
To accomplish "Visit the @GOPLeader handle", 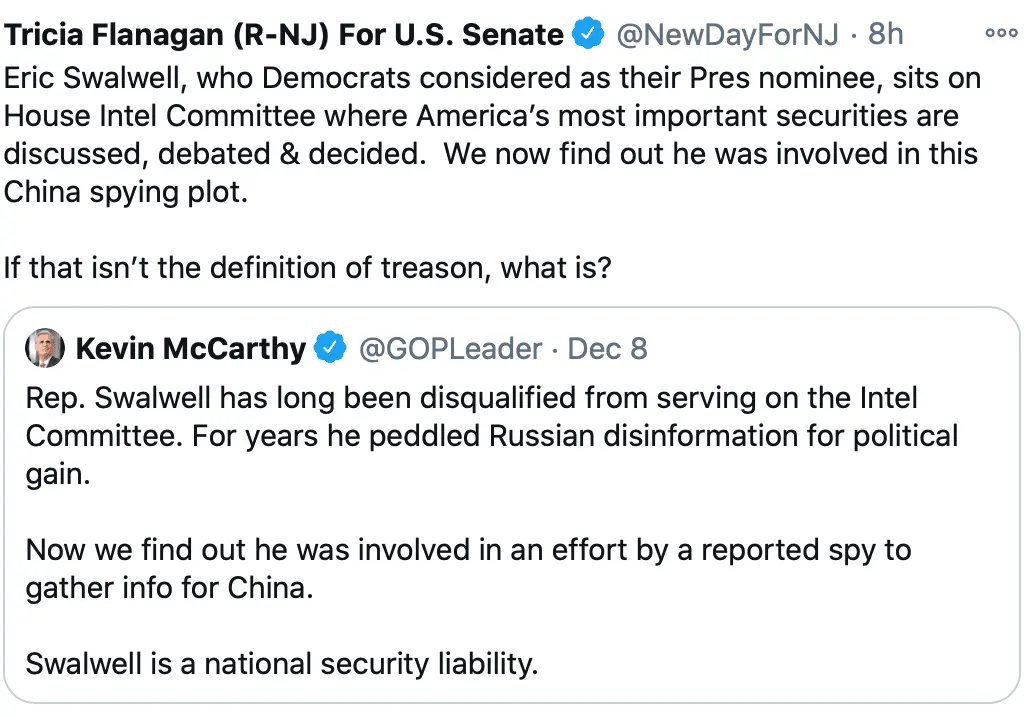I will pos(450,348).
